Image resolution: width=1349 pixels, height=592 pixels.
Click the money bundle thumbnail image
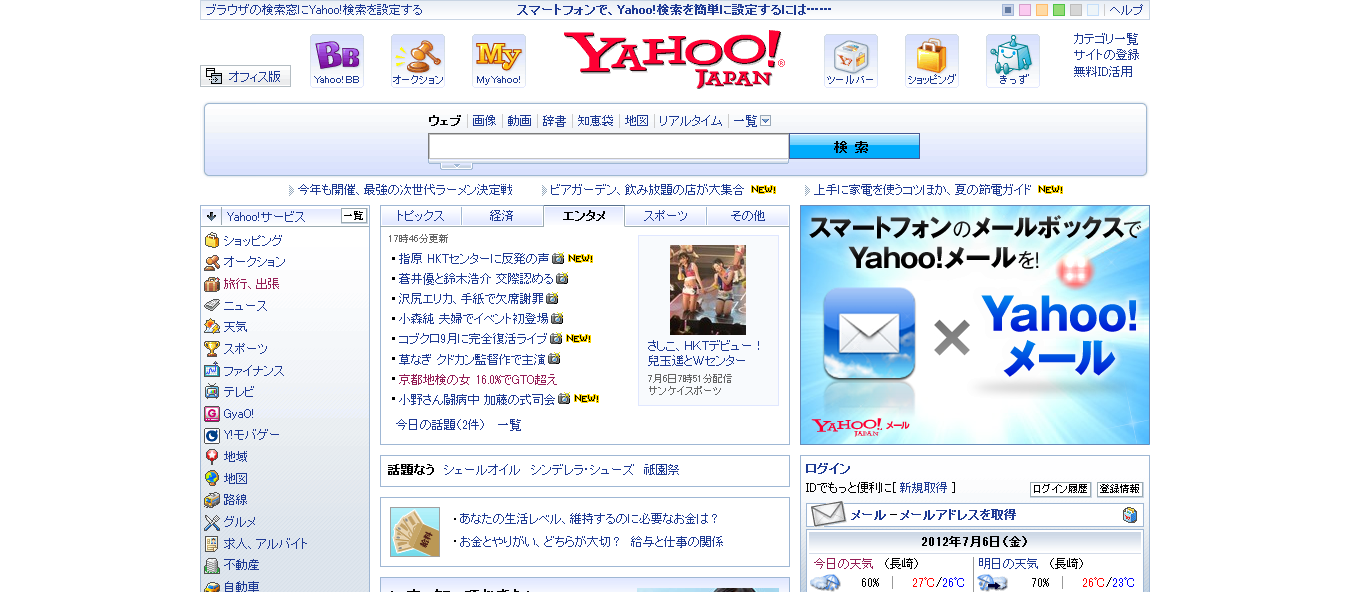415,532
